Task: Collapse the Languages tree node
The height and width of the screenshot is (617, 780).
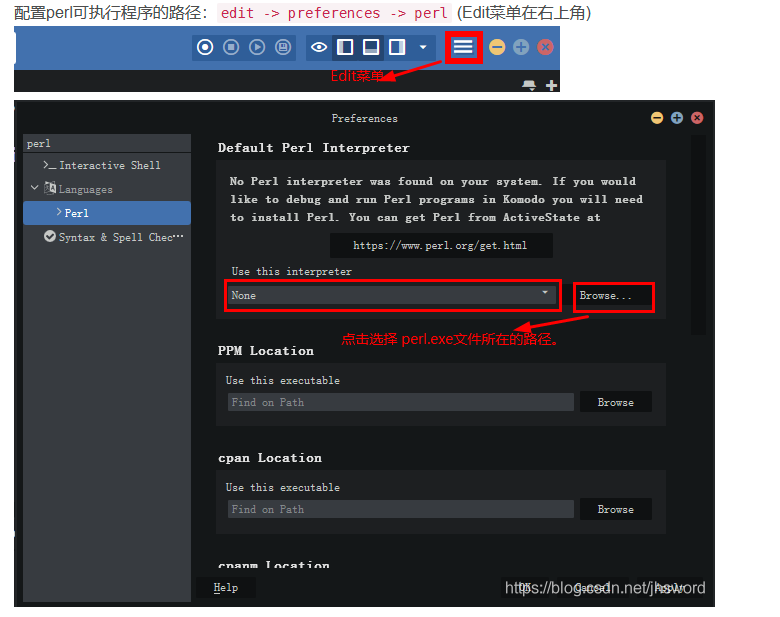Action: pyautogui.click(x=34, y=188)
